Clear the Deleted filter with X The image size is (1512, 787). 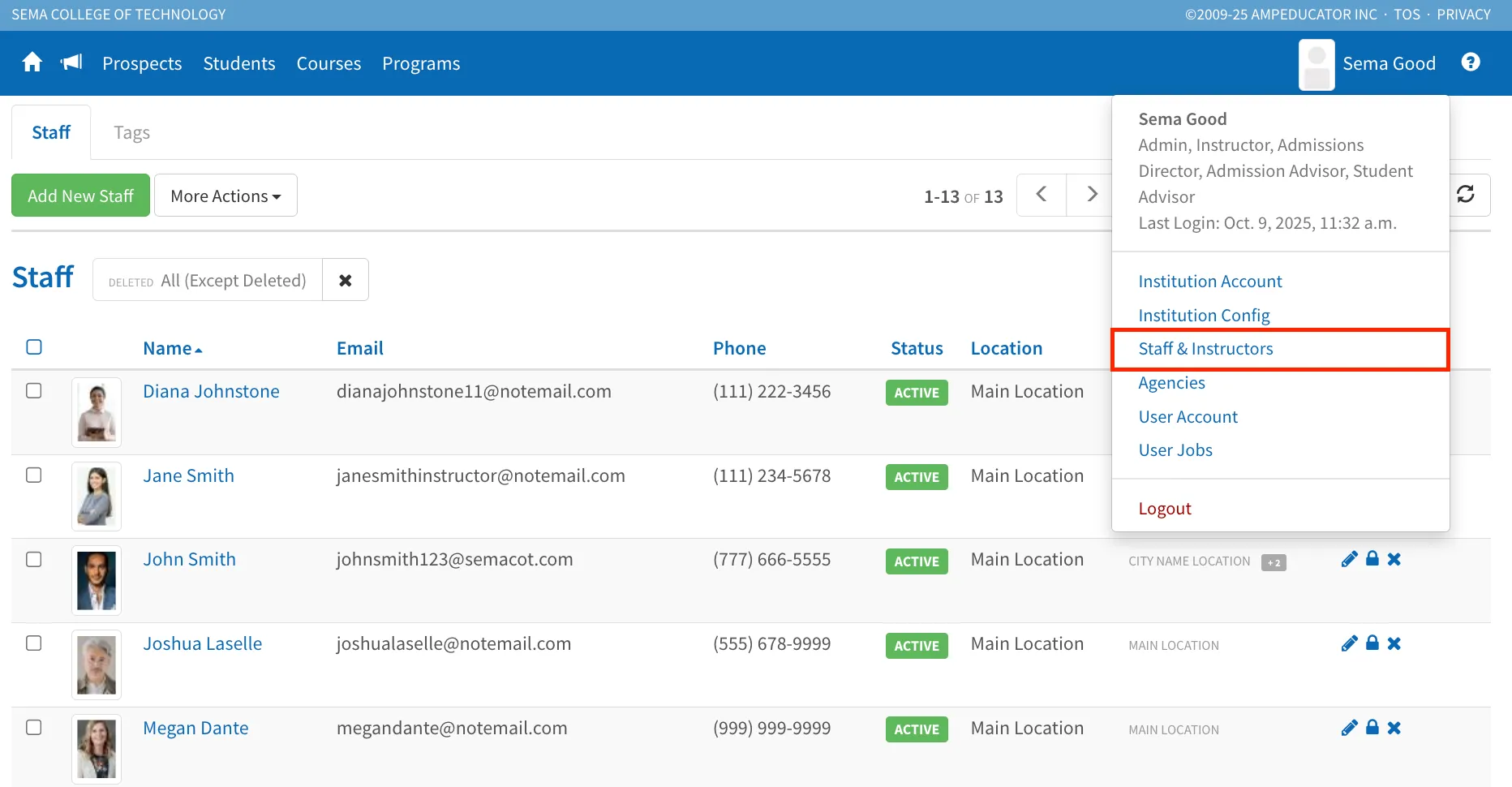pyautogui.click(x=346, y=280)
